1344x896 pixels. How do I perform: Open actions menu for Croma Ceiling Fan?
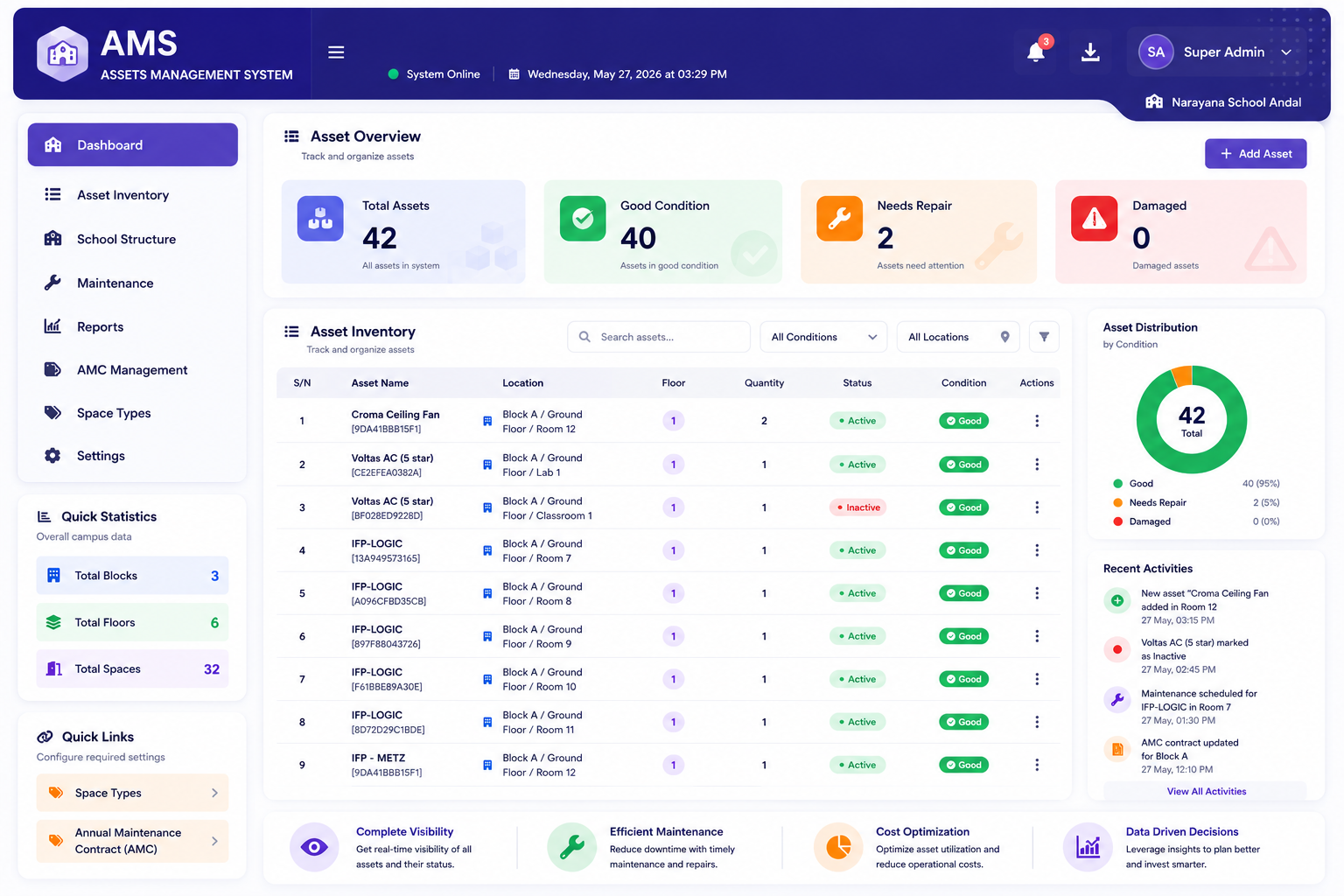[x=1037, y=421]
